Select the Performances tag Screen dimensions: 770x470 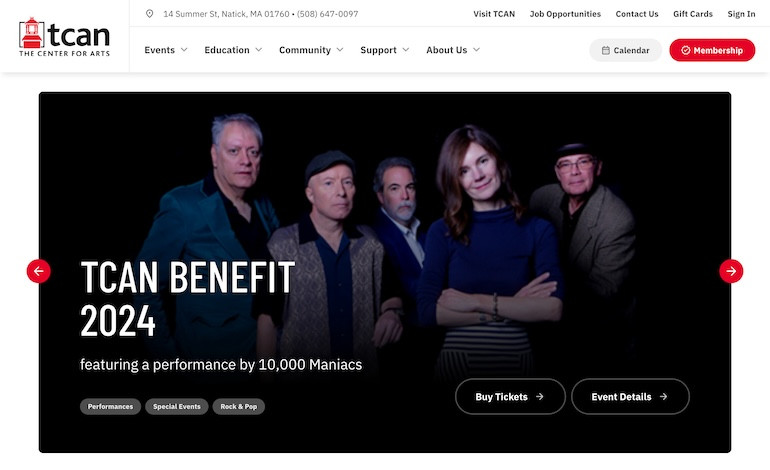pos(110,407)
